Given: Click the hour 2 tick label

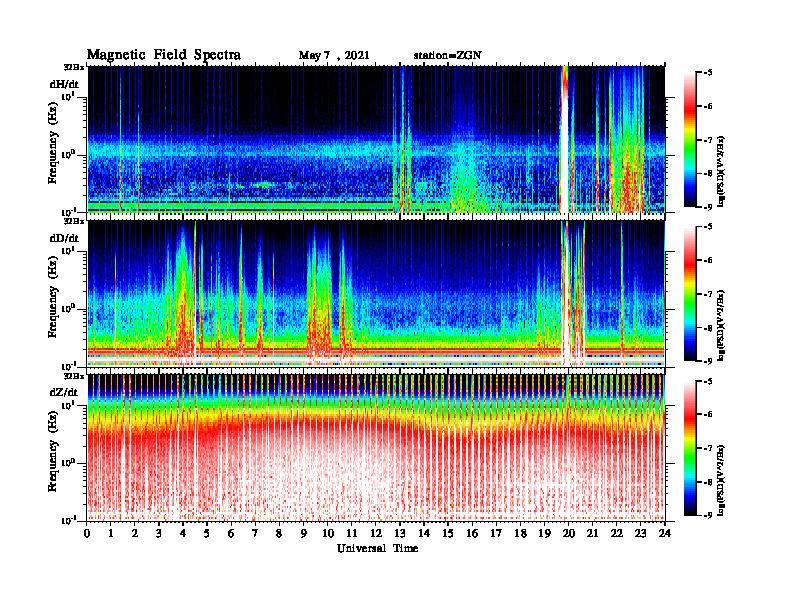Looking at the screenshot, I should tap(135, 533).
